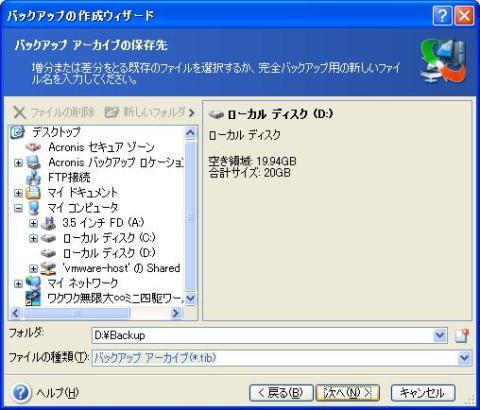This screenshot has height=410, width=480.
Task: Show more toolbar items chevron
Action: click(191, 113)
